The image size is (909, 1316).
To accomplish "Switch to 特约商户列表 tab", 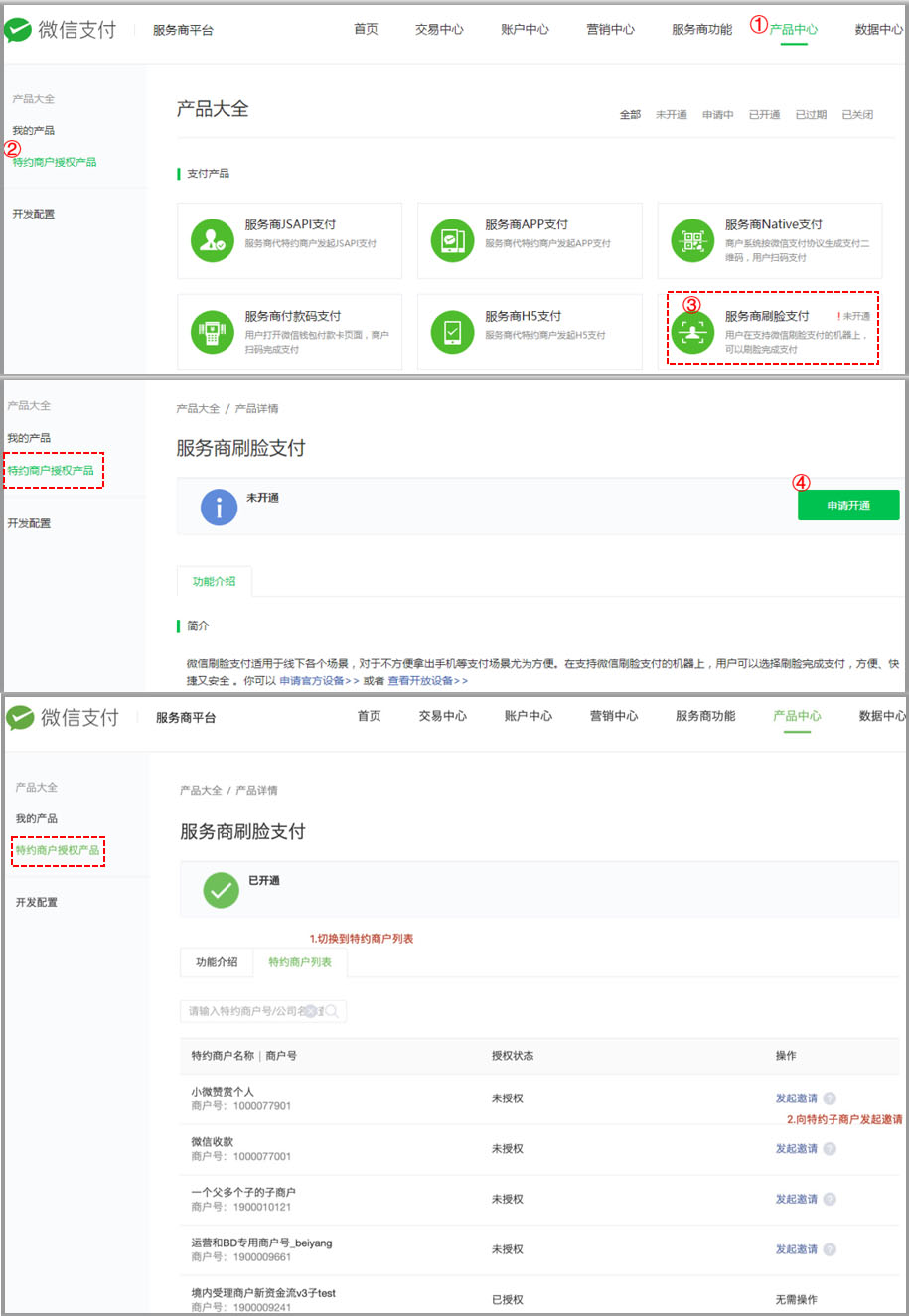I will (x=300, y=962).
